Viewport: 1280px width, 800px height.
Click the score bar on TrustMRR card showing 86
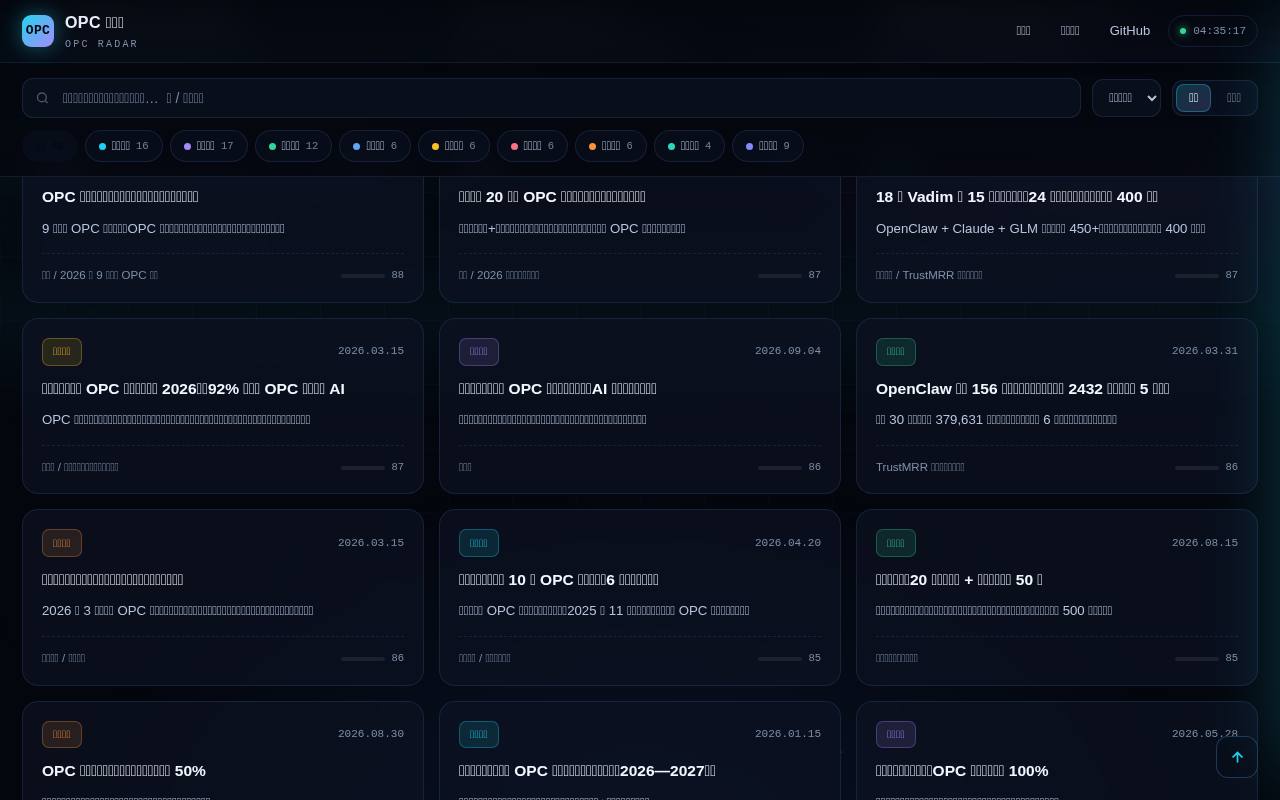[1197, 467]
